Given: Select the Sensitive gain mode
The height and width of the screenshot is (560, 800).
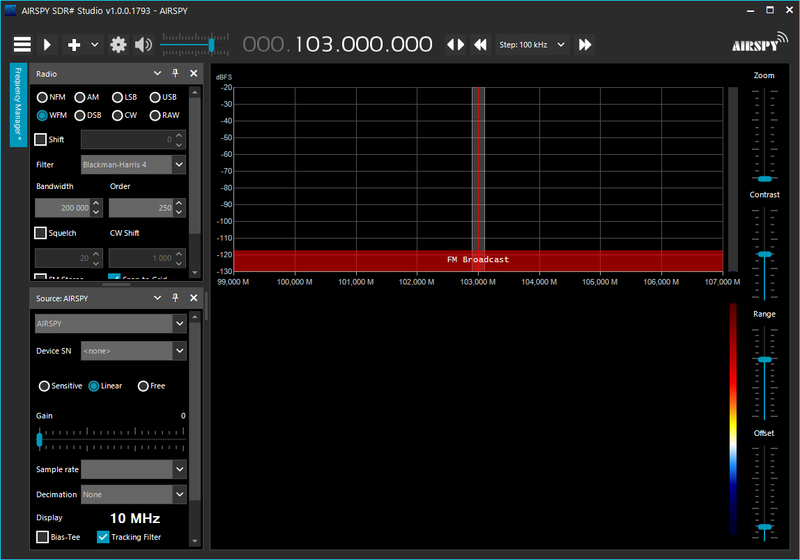Looking at the screenshot, I should [x=43, y=386].
